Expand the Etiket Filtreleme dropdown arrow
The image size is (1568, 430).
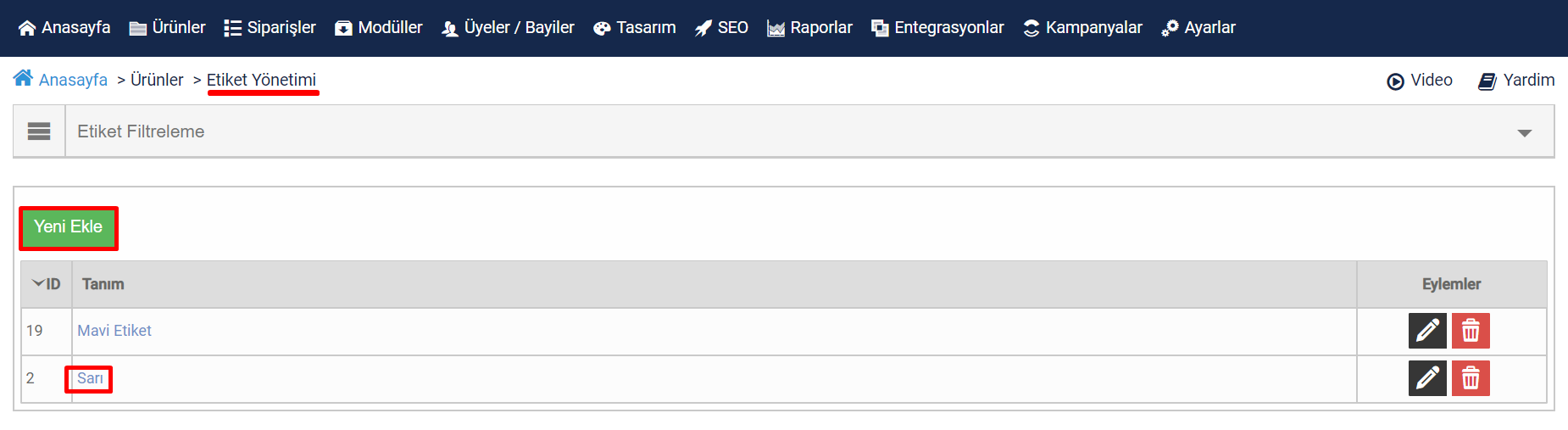1525,133
